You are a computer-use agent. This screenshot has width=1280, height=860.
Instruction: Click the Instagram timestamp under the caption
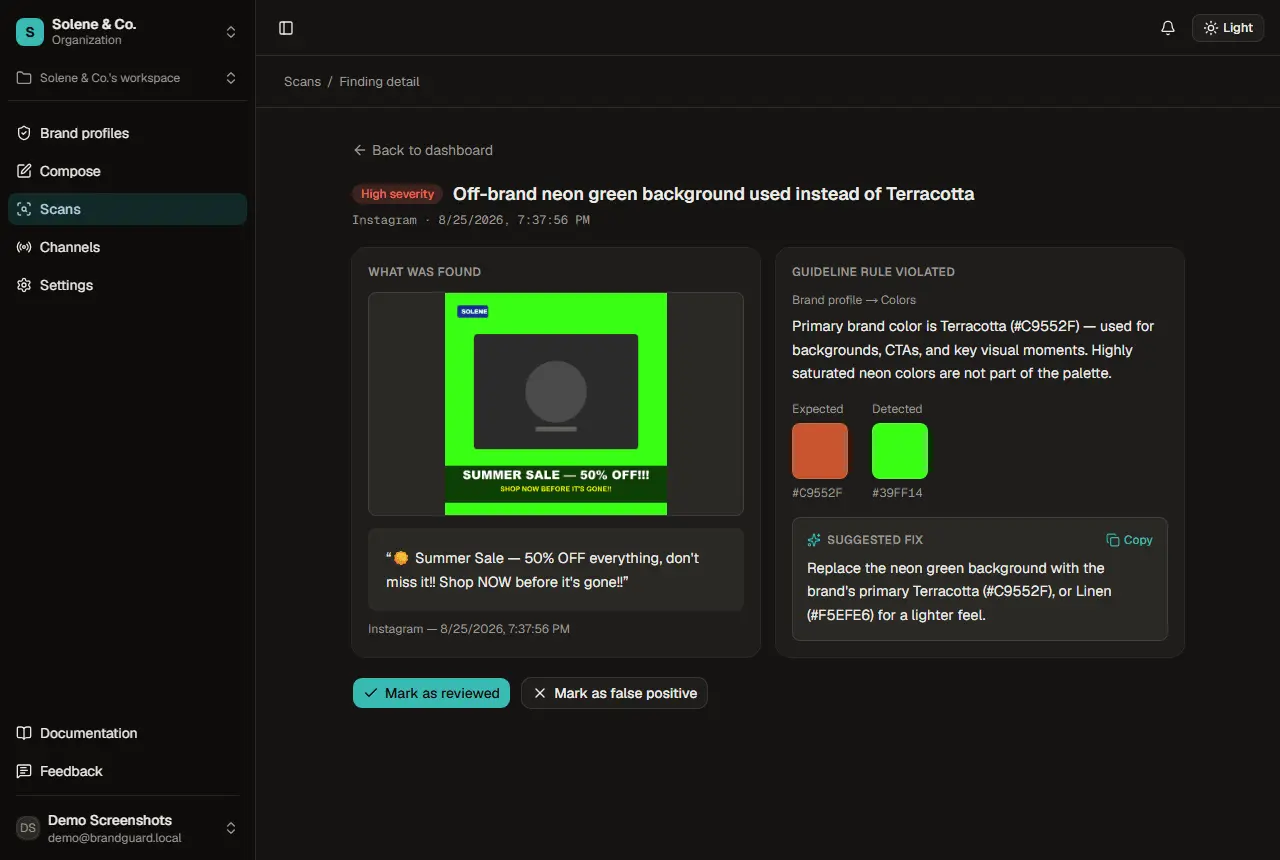click(469, 629)
